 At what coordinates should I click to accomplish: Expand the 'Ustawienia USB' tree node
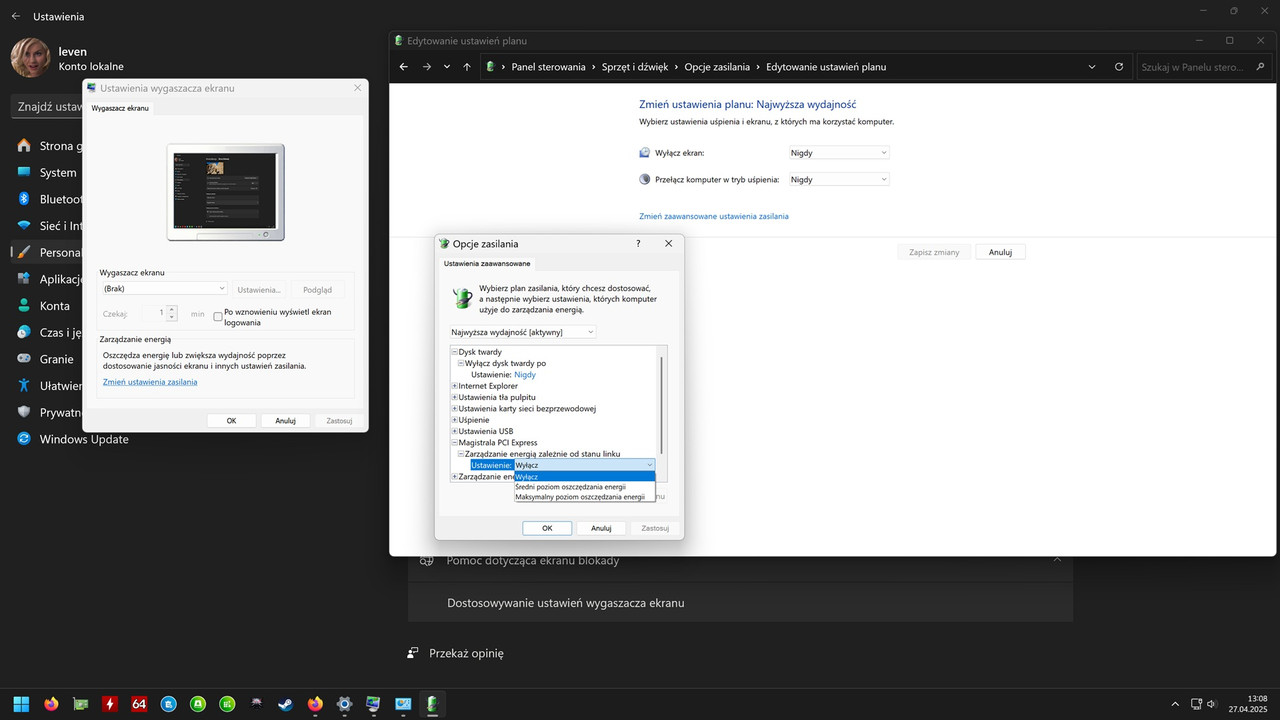click(x=454, y=431)
